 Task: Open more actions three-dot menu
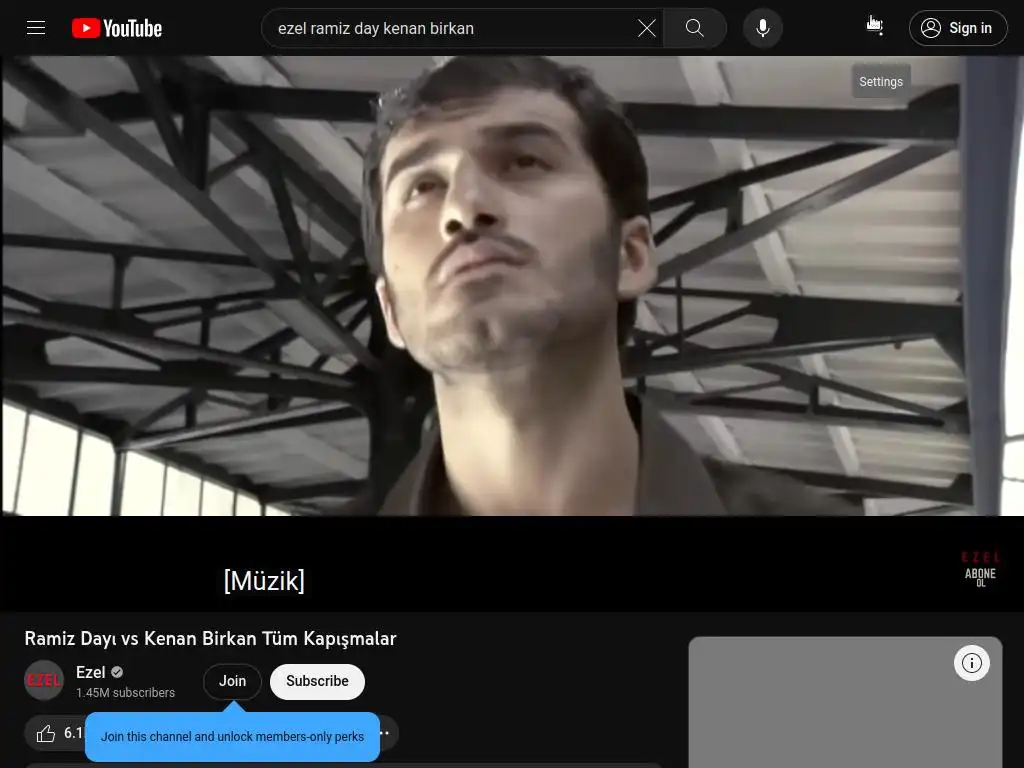[x=385, y=733]
